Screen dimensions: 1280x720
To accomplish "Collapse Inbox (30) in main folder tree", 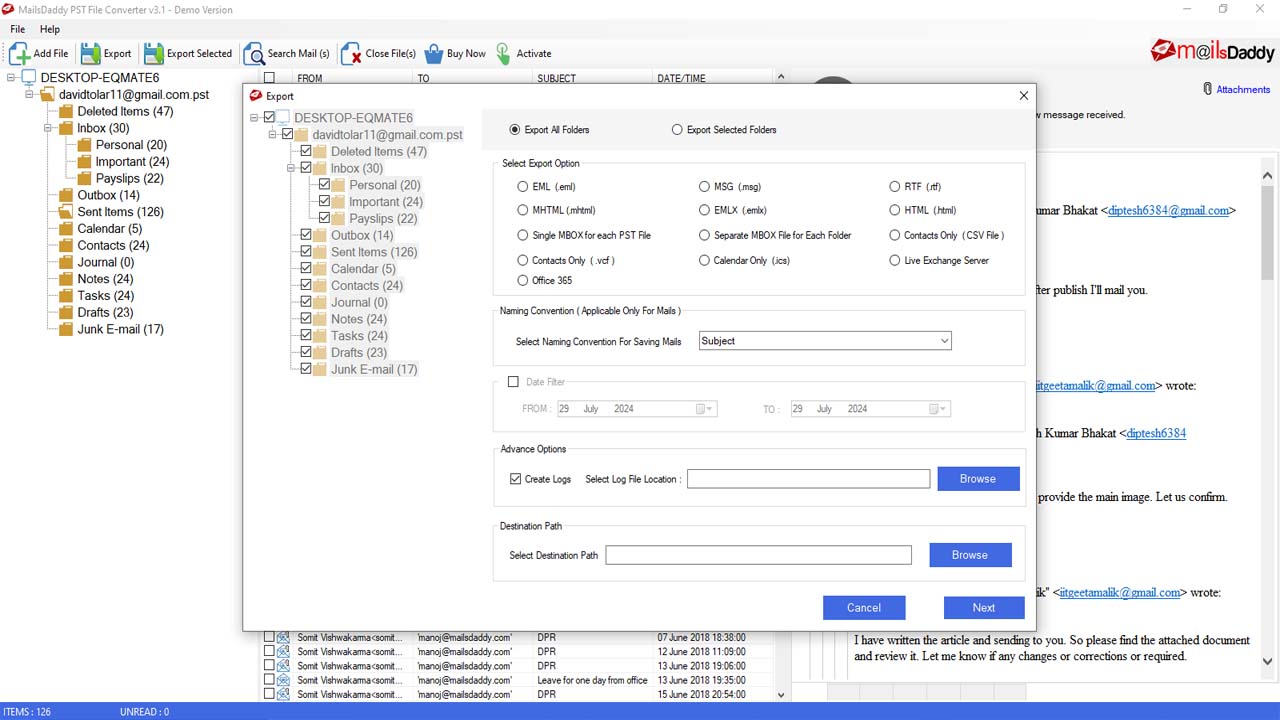I will point(49,128).
